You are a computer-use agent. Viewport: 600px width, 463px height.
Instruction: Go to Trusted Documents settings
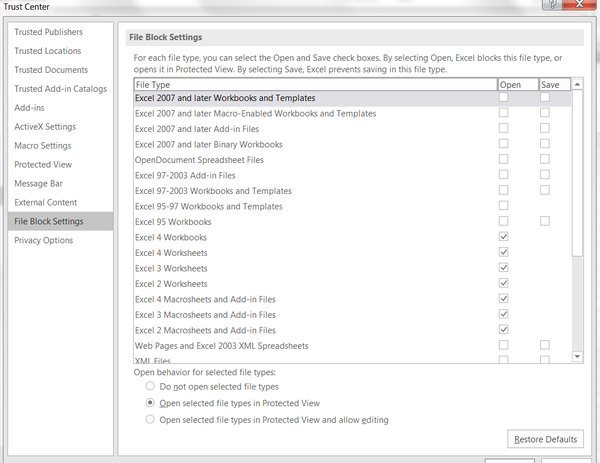pos(51,70)
